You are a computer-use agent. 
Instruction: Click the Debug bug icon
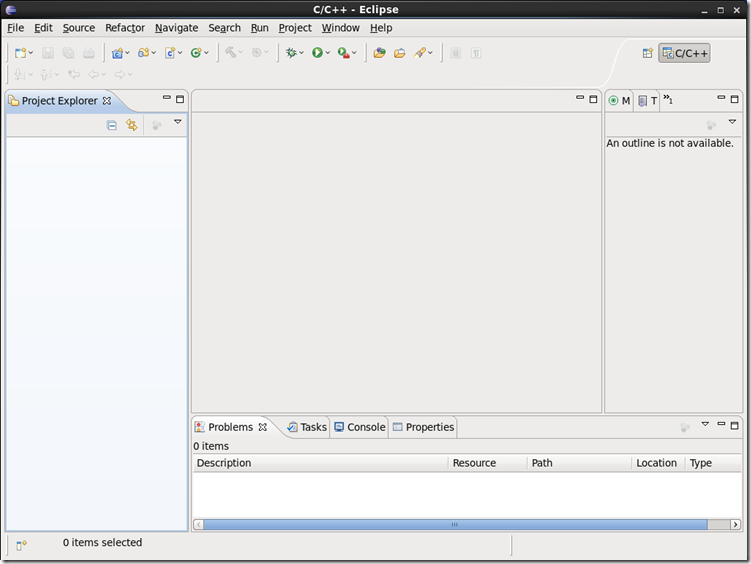pyautogui.click(x=291, y=53)
